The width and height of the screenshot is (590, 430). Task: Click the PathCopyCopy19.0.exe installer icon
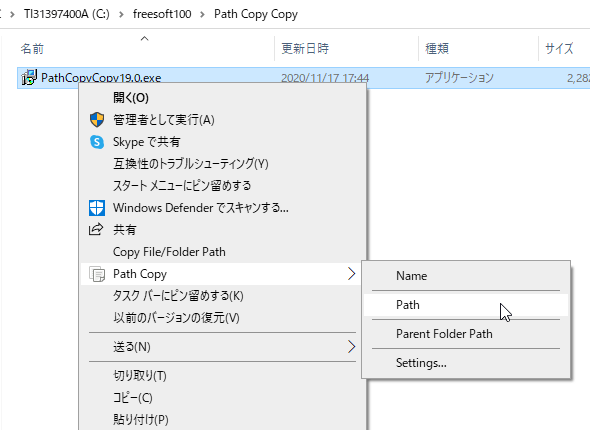click(x=29, y=77)
